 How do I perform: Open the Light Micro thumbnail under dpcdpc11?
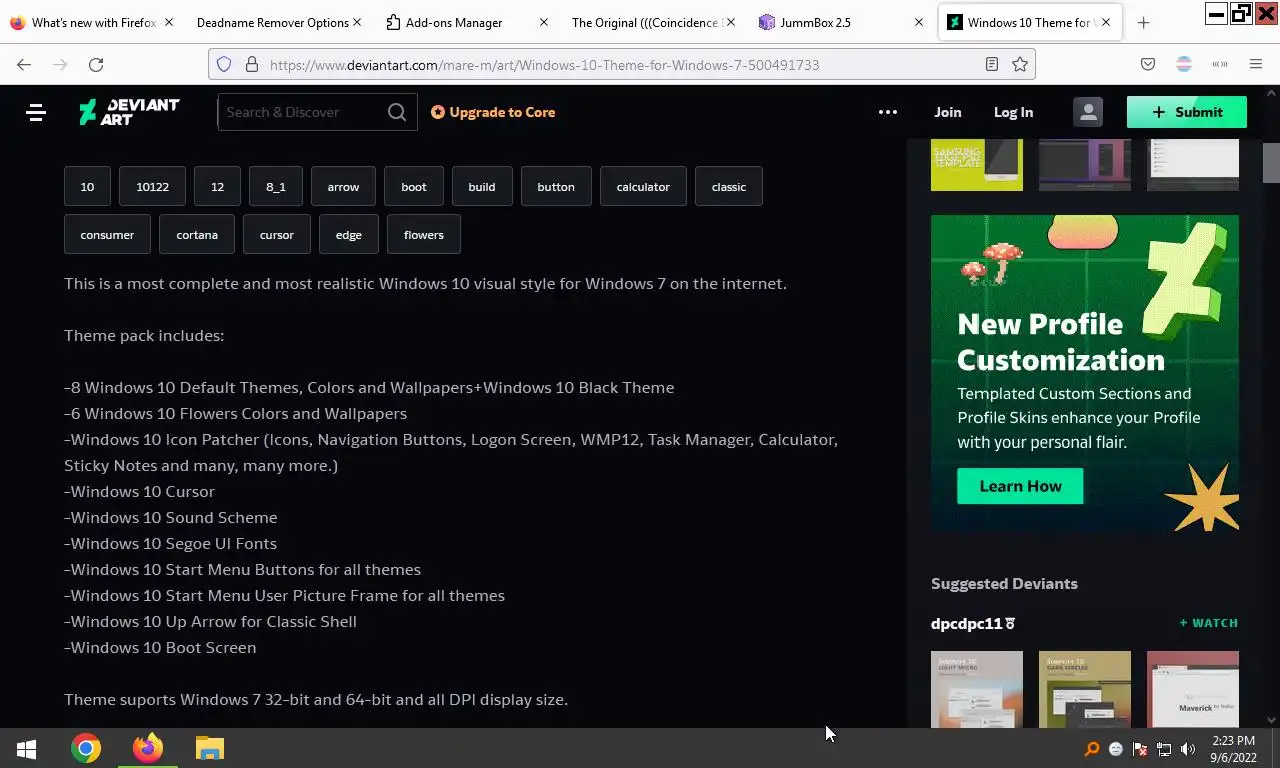tap(977, 690)
